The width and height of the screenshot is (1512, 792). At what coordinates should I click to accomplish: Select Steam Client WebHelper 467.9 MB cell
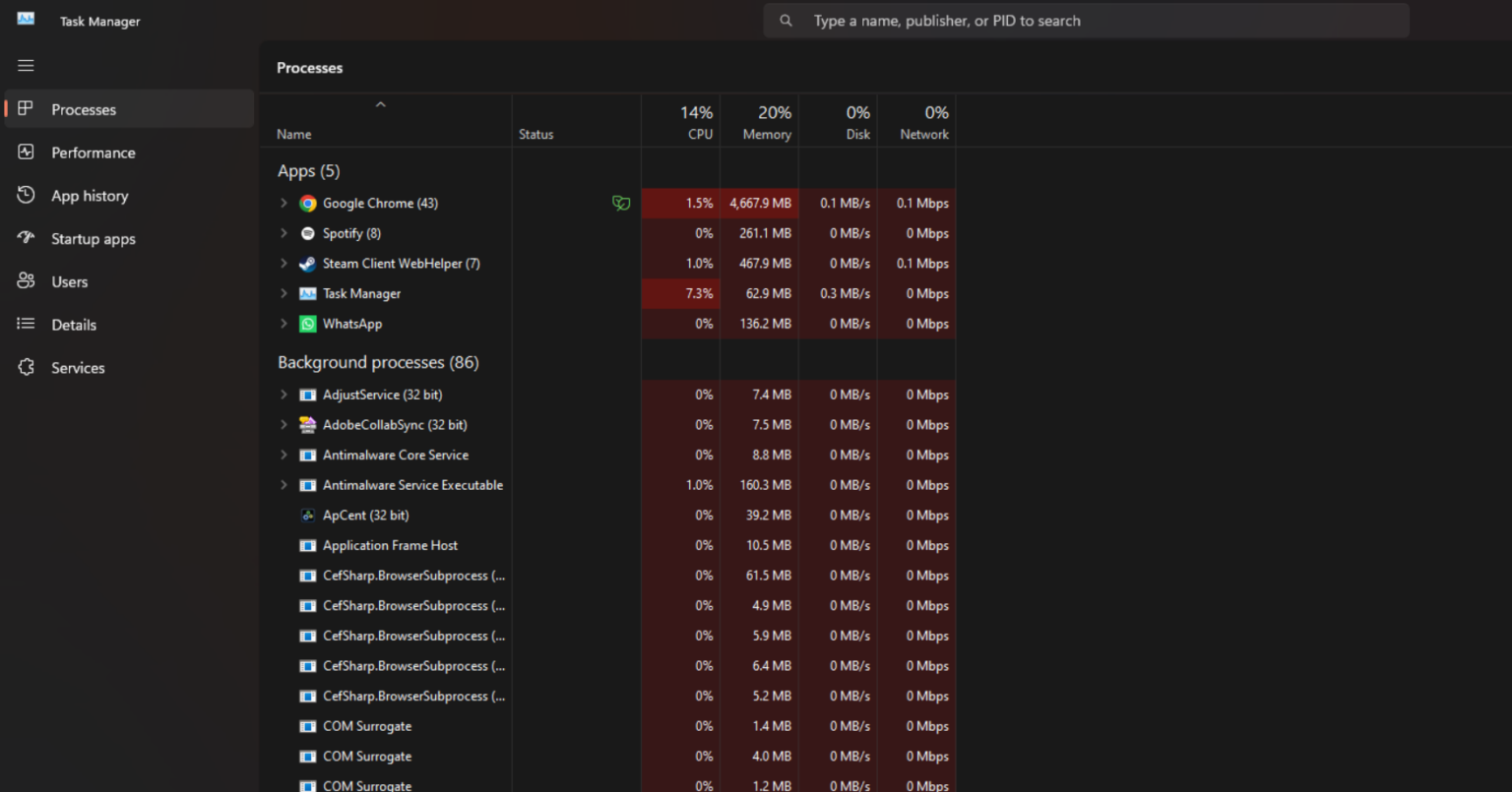(x=759, y=264)
